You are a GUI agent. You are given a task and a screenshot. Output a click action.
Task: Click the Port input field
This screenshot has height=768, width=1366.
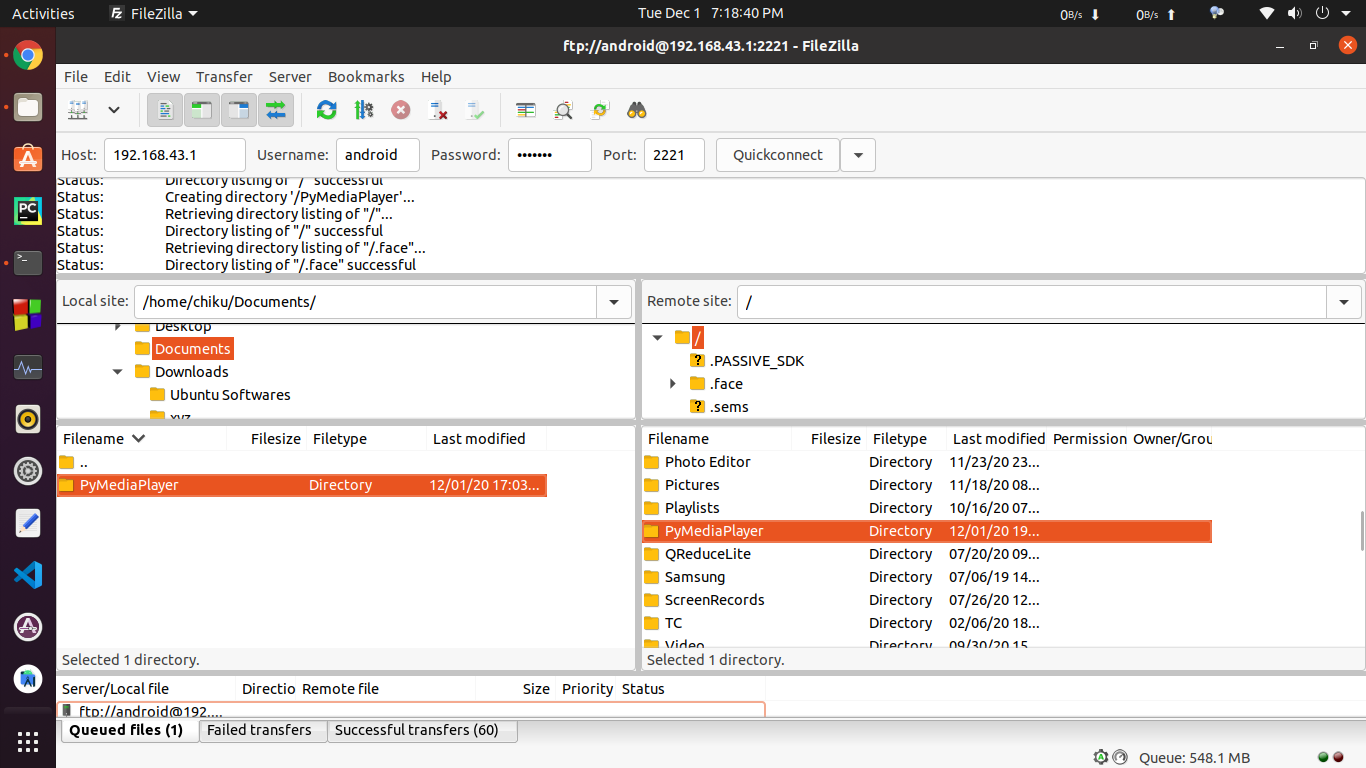674,155
